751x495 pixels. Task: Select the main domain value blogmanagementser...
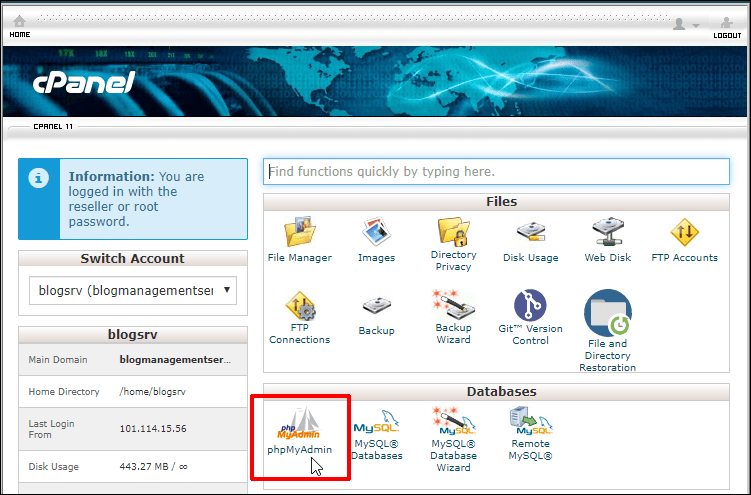click(x=175, y=360)
